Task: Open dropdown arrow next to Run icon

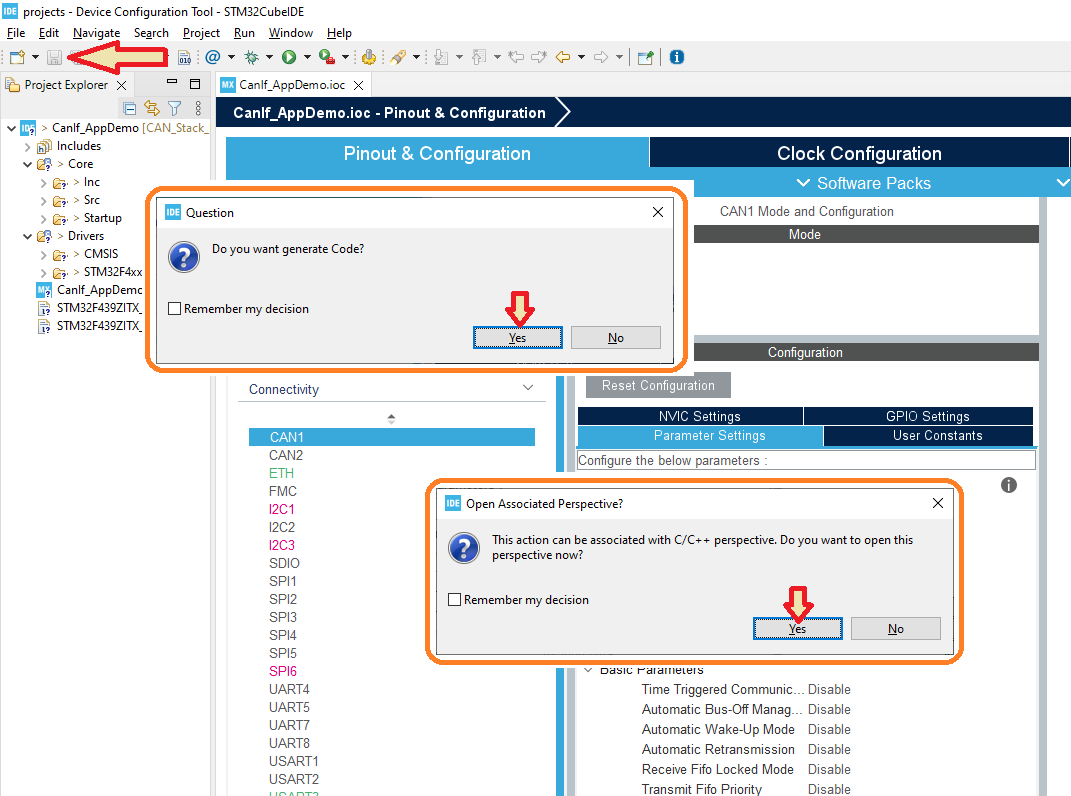Action: [307, 57]
